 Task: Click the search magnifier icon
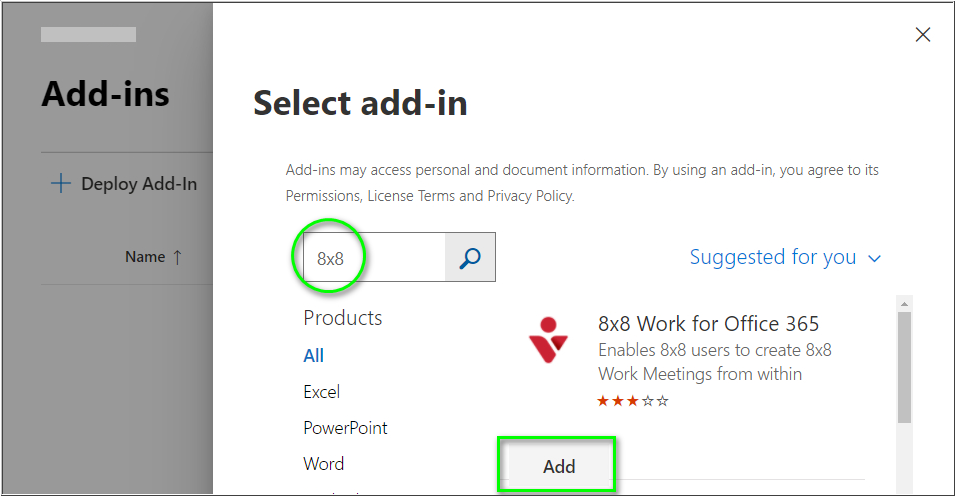pyautogui.click(x=470, y=258)
